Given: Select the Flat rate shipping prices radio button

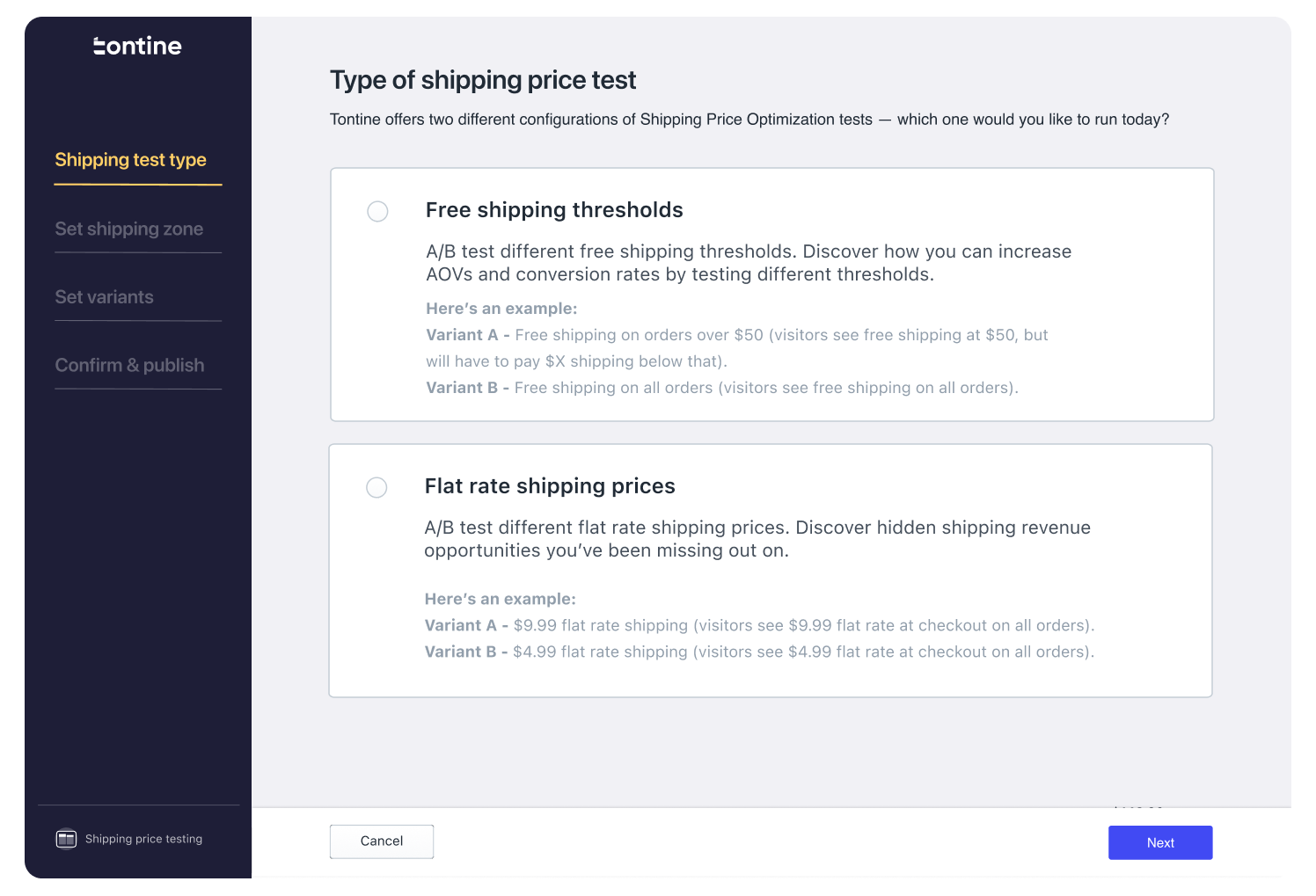Looking at the screenshot, I should (377, 487).
